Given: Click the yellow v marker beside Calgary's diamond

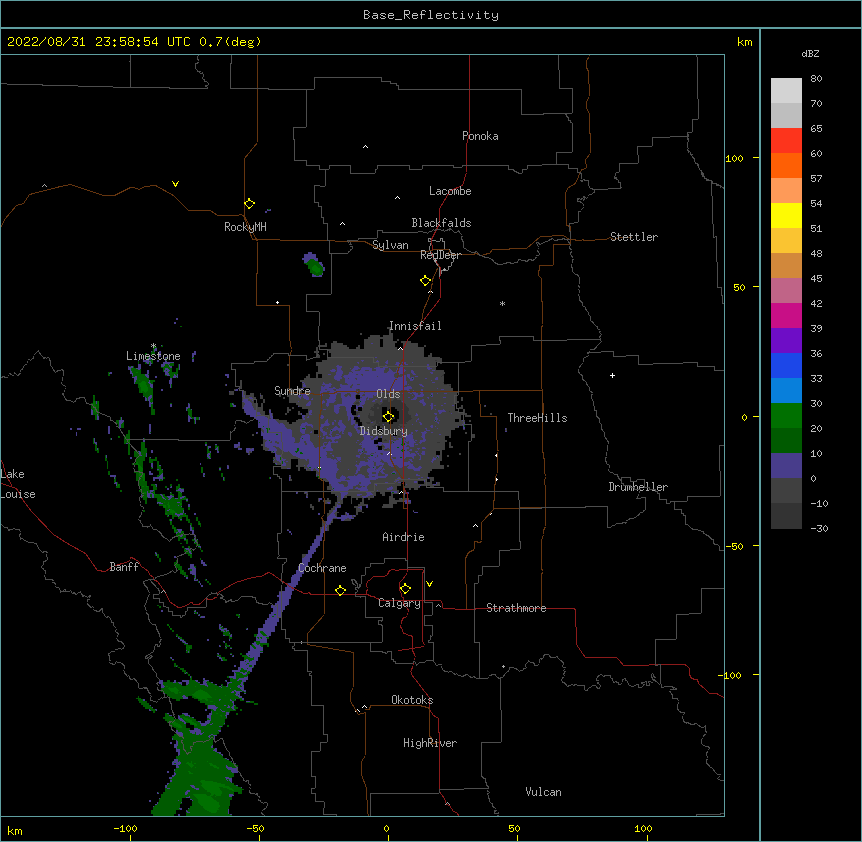Looking at the screenshot, I should [429, 584].
